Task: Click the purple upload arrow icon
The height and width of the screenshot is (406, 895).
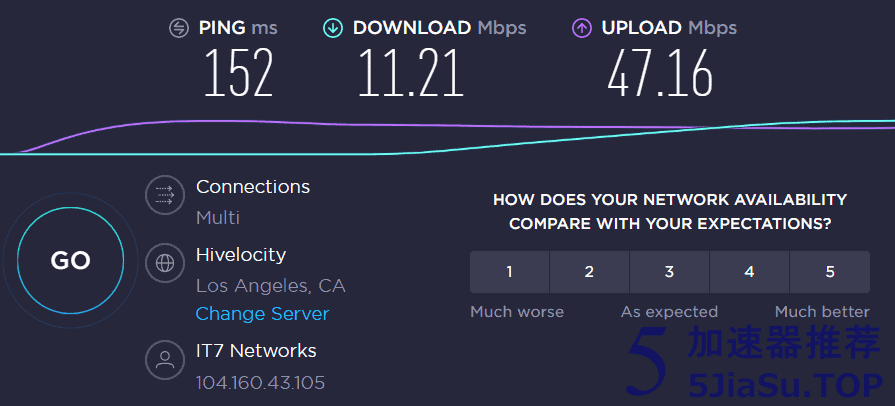Action: 582,28
